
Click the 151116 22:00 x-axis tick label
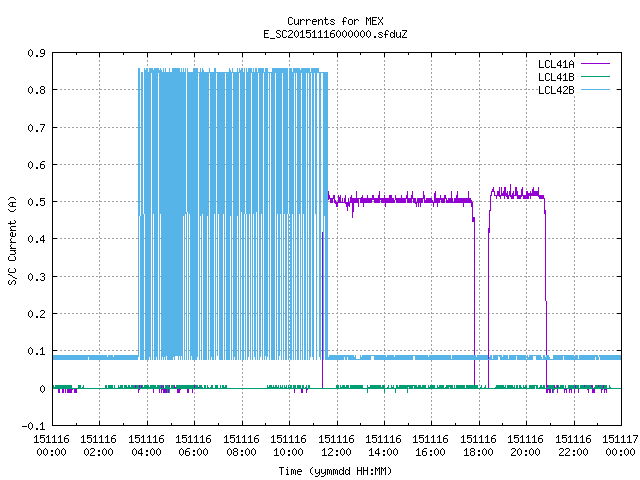tap(573, 446)
